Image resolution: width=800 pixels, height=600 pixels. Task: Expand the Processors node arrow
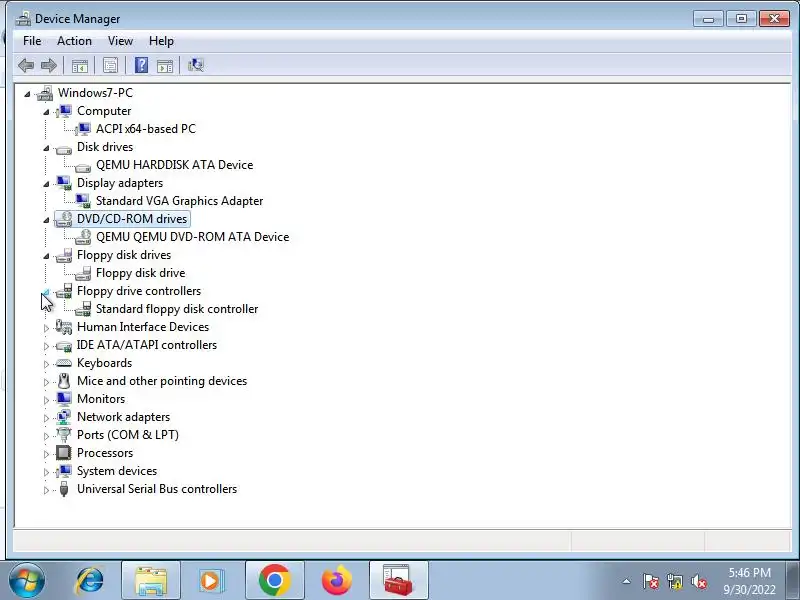pos(46,454)
